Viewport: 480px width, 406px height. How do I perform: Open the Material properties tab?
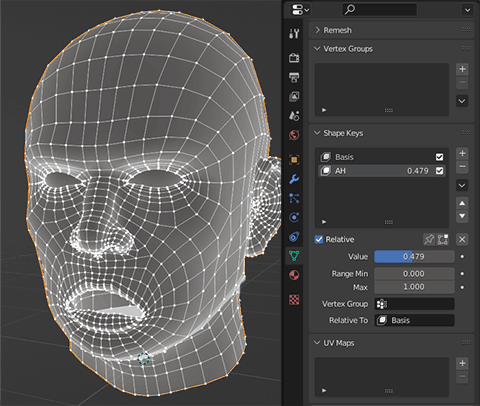294,275
